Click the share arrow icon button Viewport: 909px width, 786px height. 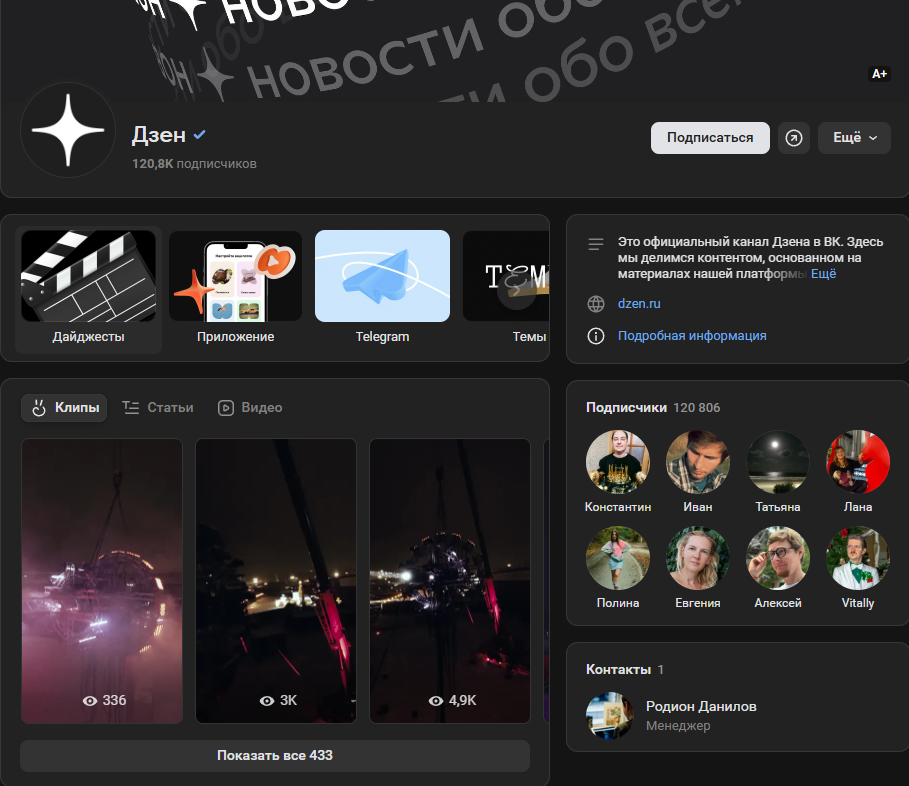(794, 138)
